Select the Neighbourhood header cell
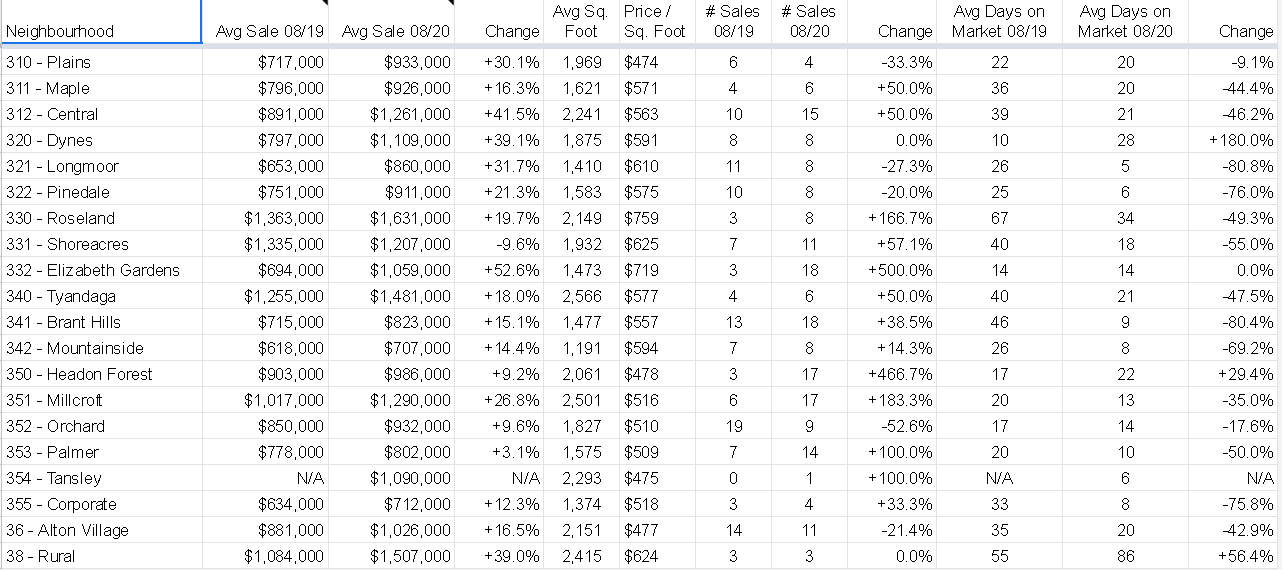The width and height of the screenshot is (1282, 570). click(x=101, y=22)
